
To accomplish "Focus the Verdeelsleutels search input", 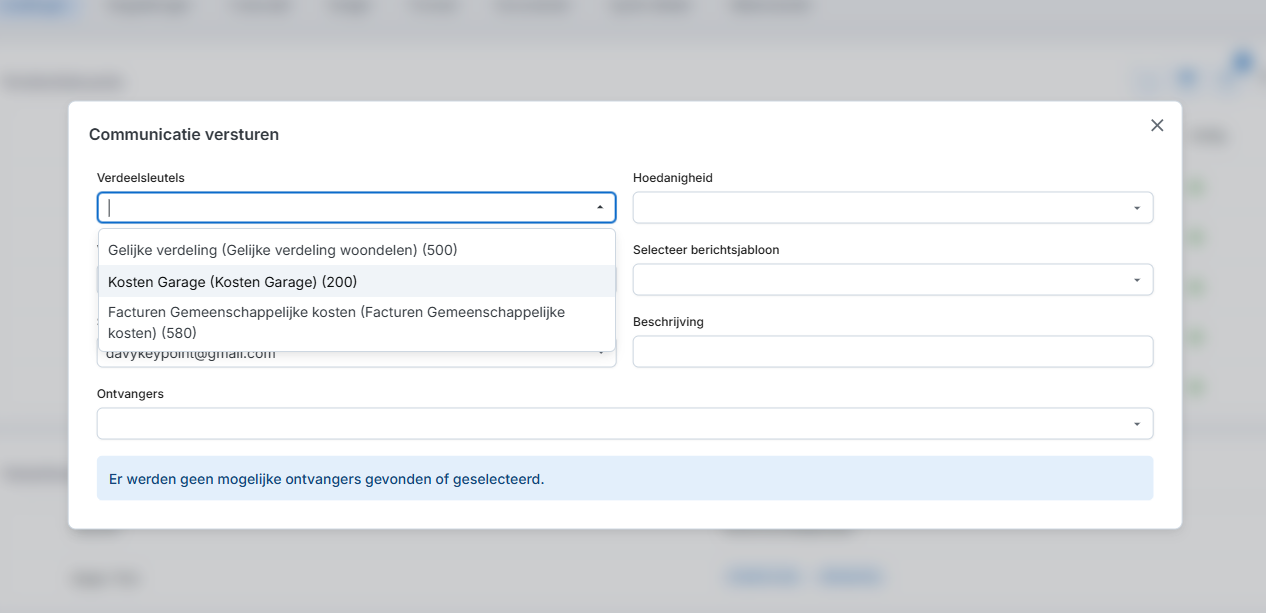I will [340, 207].
